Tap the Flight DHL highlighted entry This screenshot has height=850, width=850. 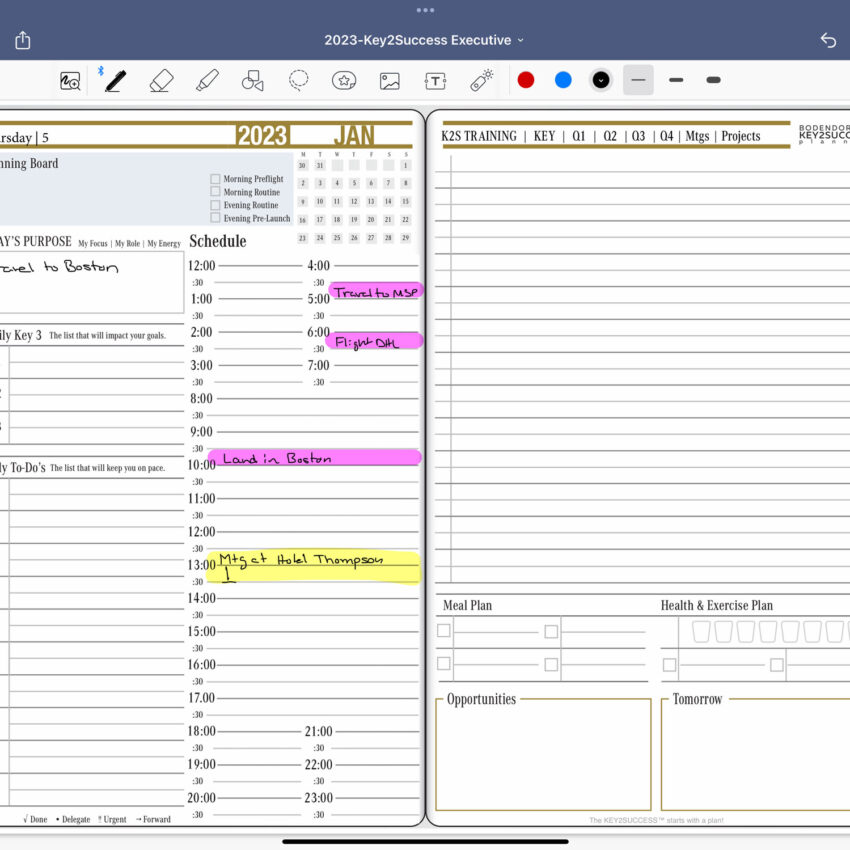click(374, 342)
